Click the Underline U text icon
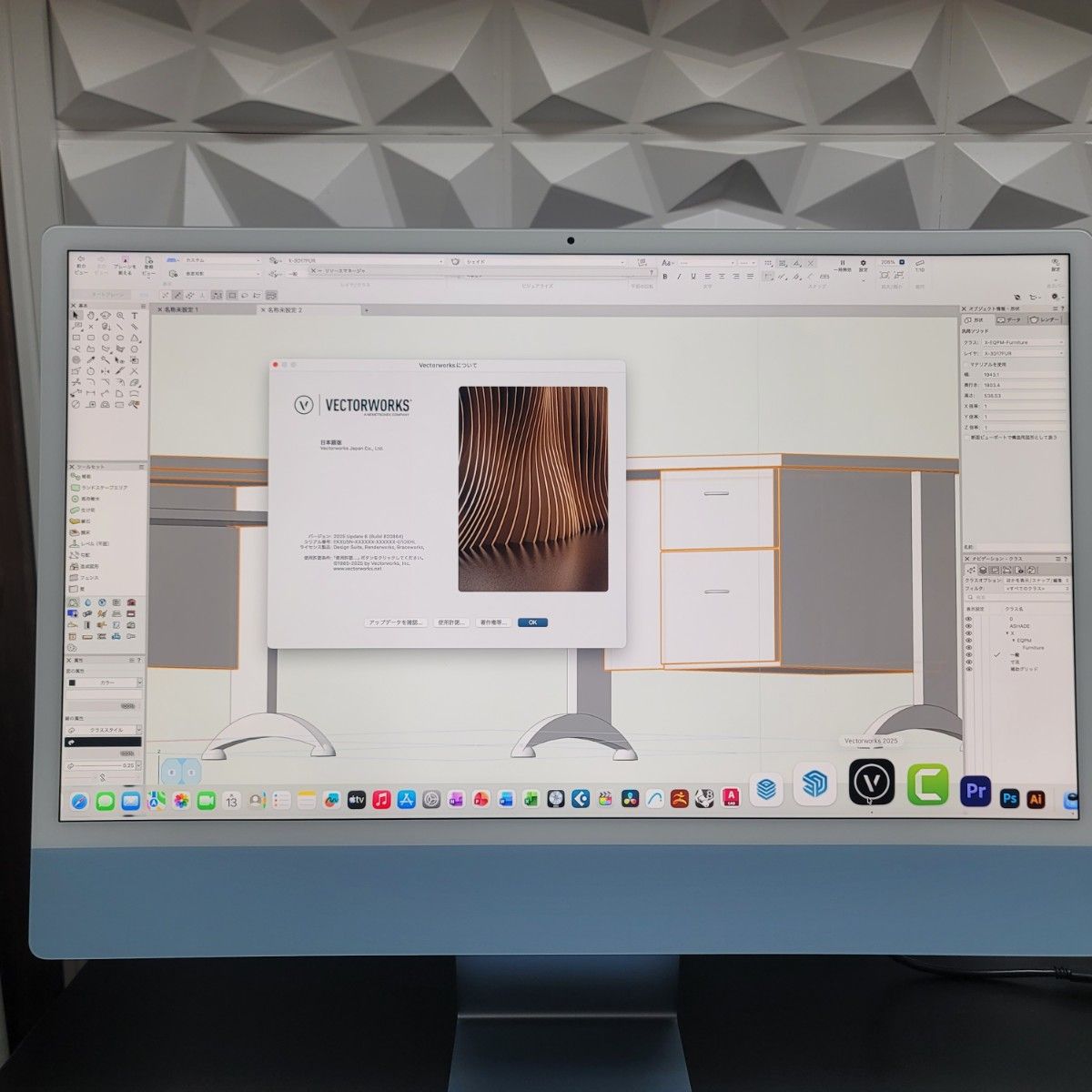Screen dimensions: 1092x1092 tap(692, 276)
